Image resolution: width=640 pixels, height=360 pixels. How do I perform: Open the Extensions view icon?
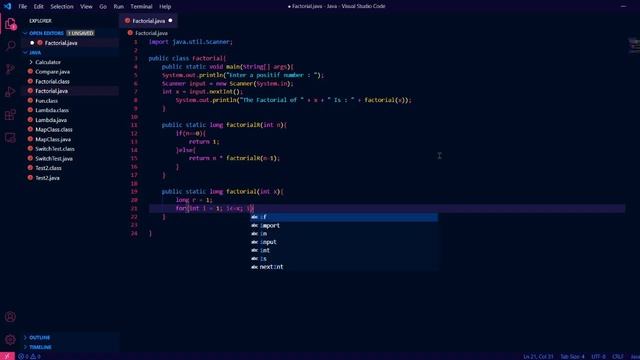coord(10,115)
